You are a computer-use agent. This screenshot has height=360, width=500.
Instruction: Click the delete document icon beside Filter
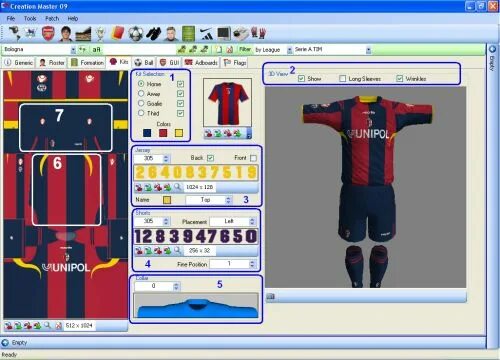point(230,50)
